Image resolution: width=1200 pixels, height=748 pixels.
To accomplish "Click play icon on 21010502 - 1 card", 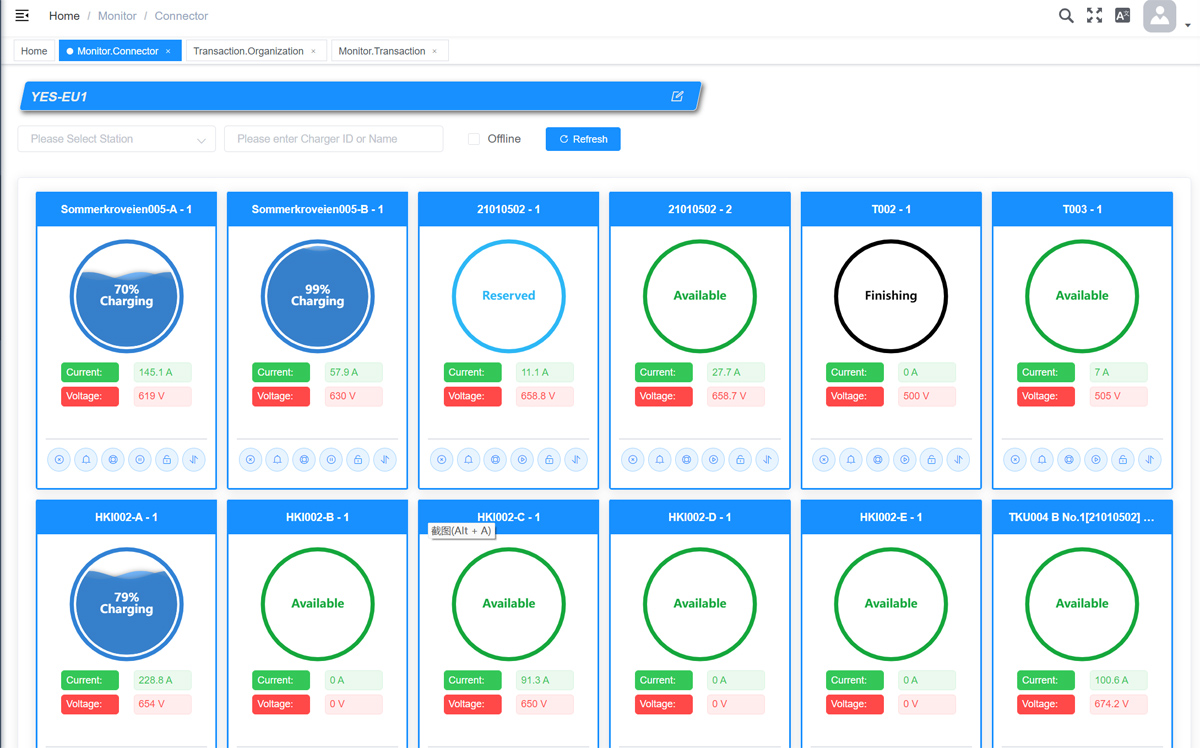I will tap(522, 460).
